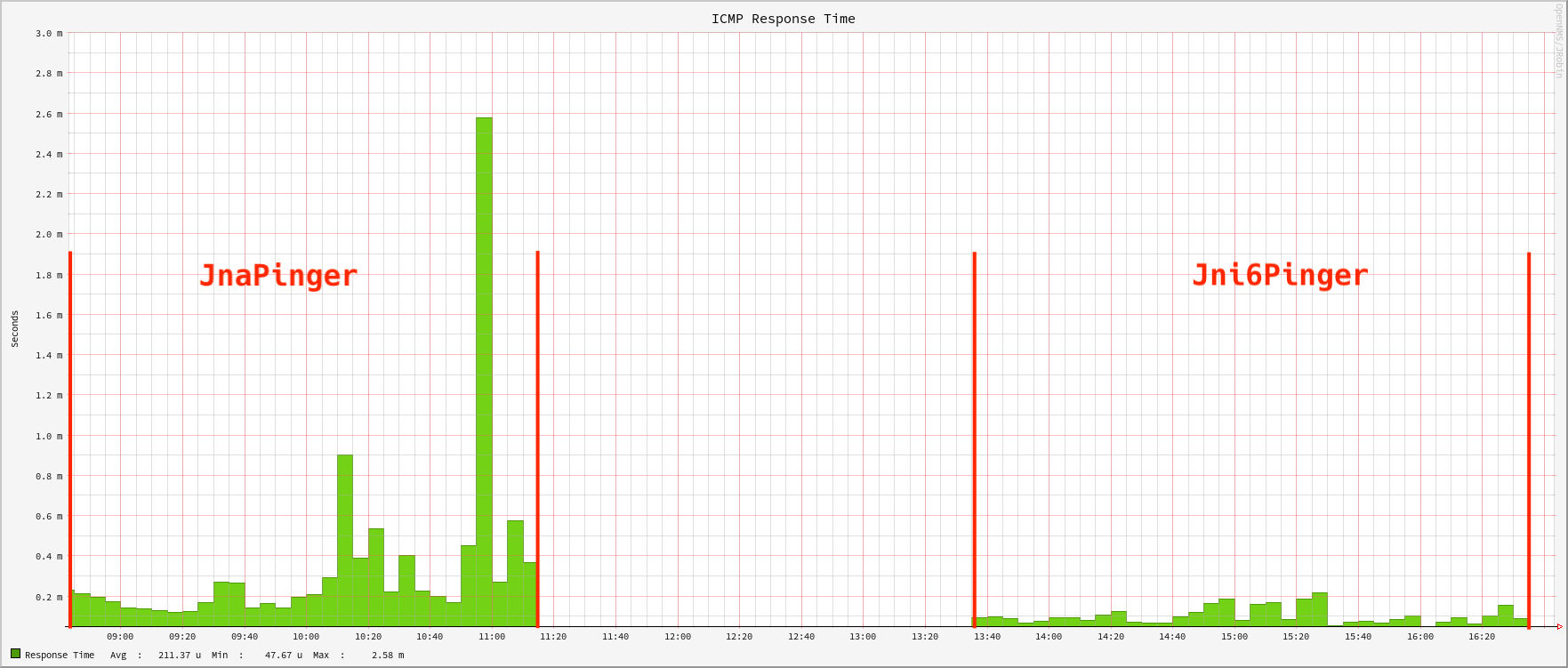Image resolution: width=1568 pixels, height=668 pixels.
Task: Select the ICMP Response Time chart title
Action: coord(783,19)
